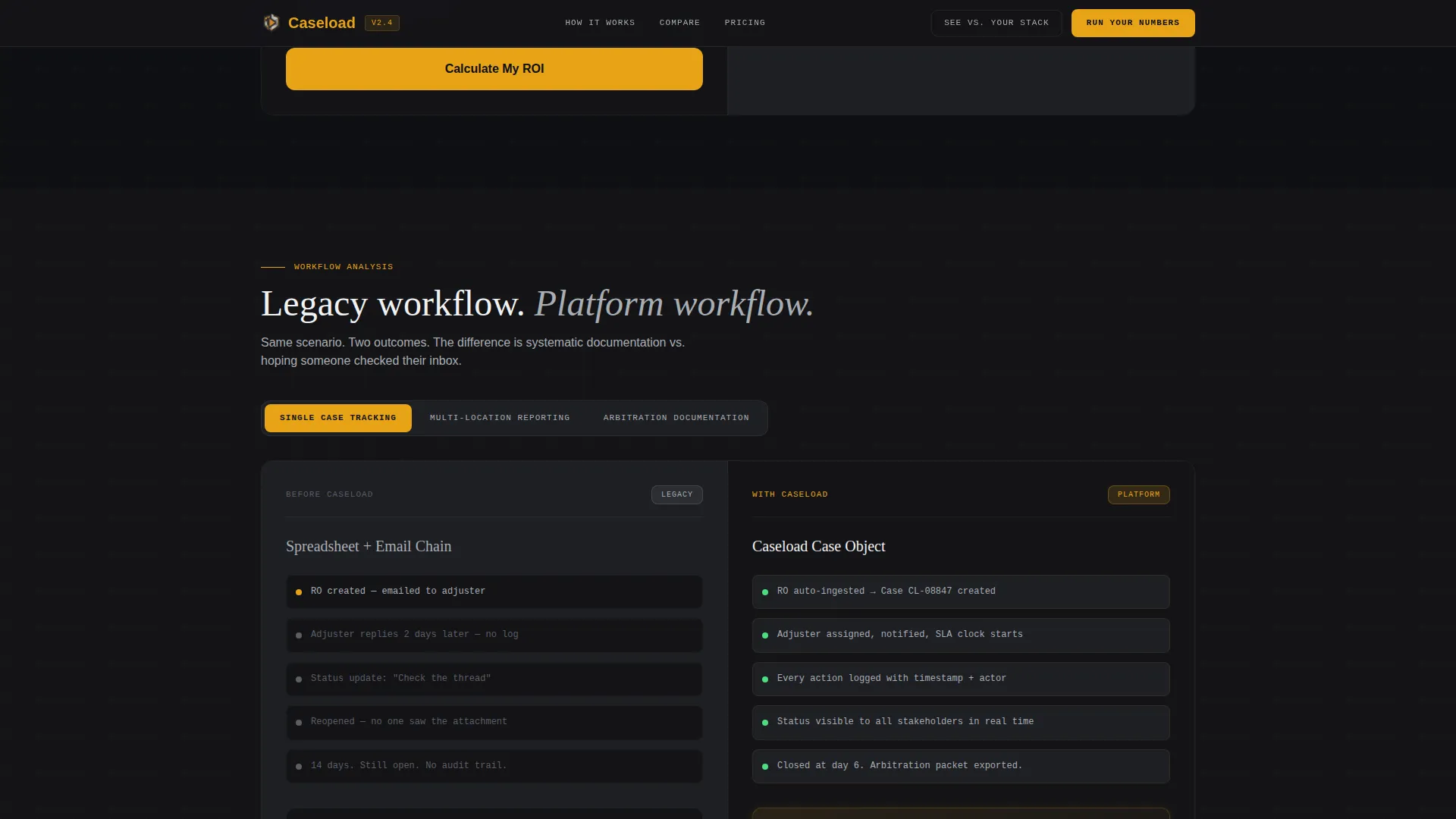Select Single Case Tracking tab
This screenshot has height=819, width=1456.
coord(338,418)
